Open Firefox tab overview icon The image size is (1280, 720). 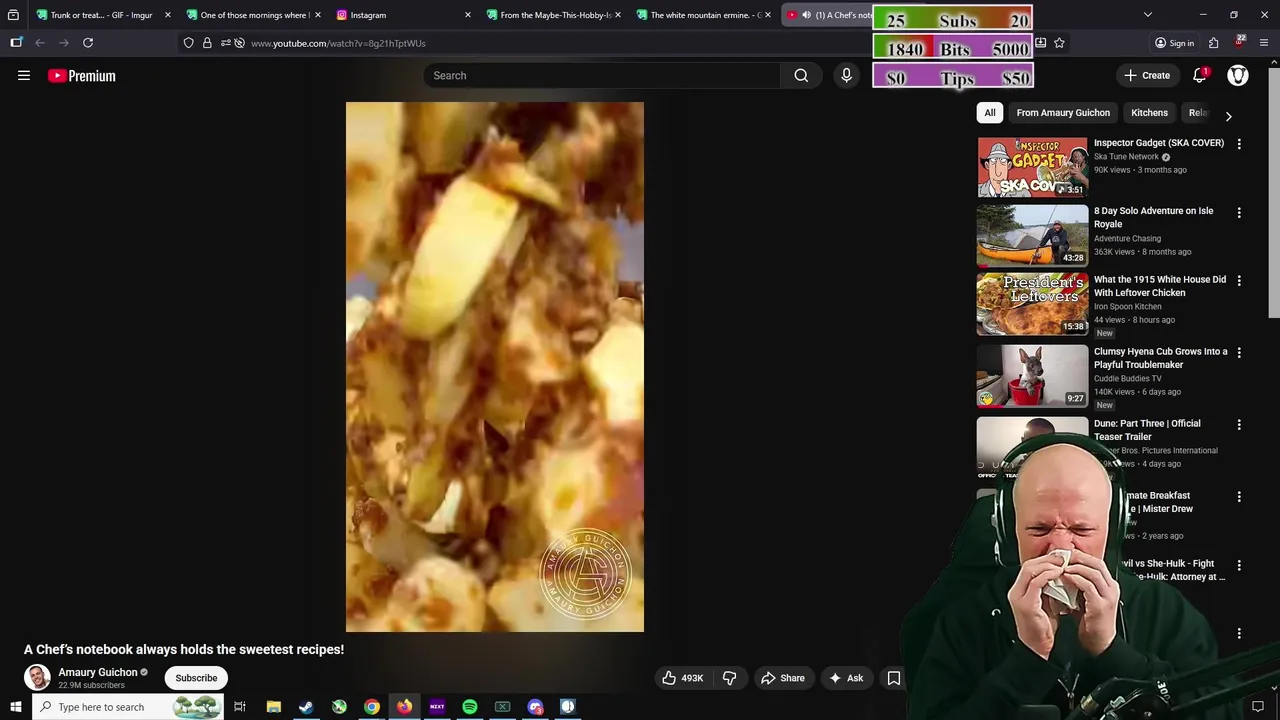coord(13,15)
